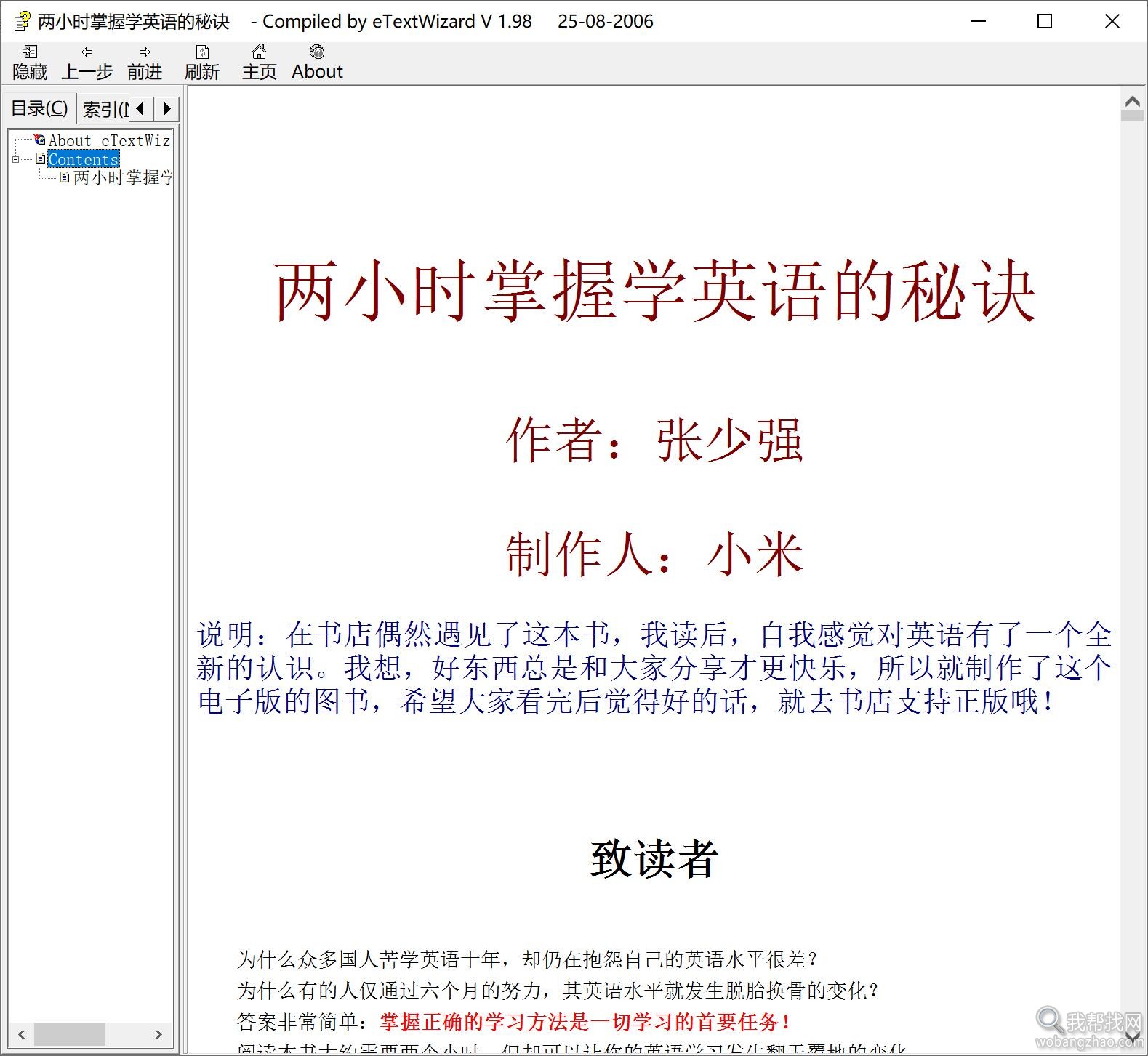
Task: Open the 主页 home page
Action: pyautogui.click(x=260, y=62)
